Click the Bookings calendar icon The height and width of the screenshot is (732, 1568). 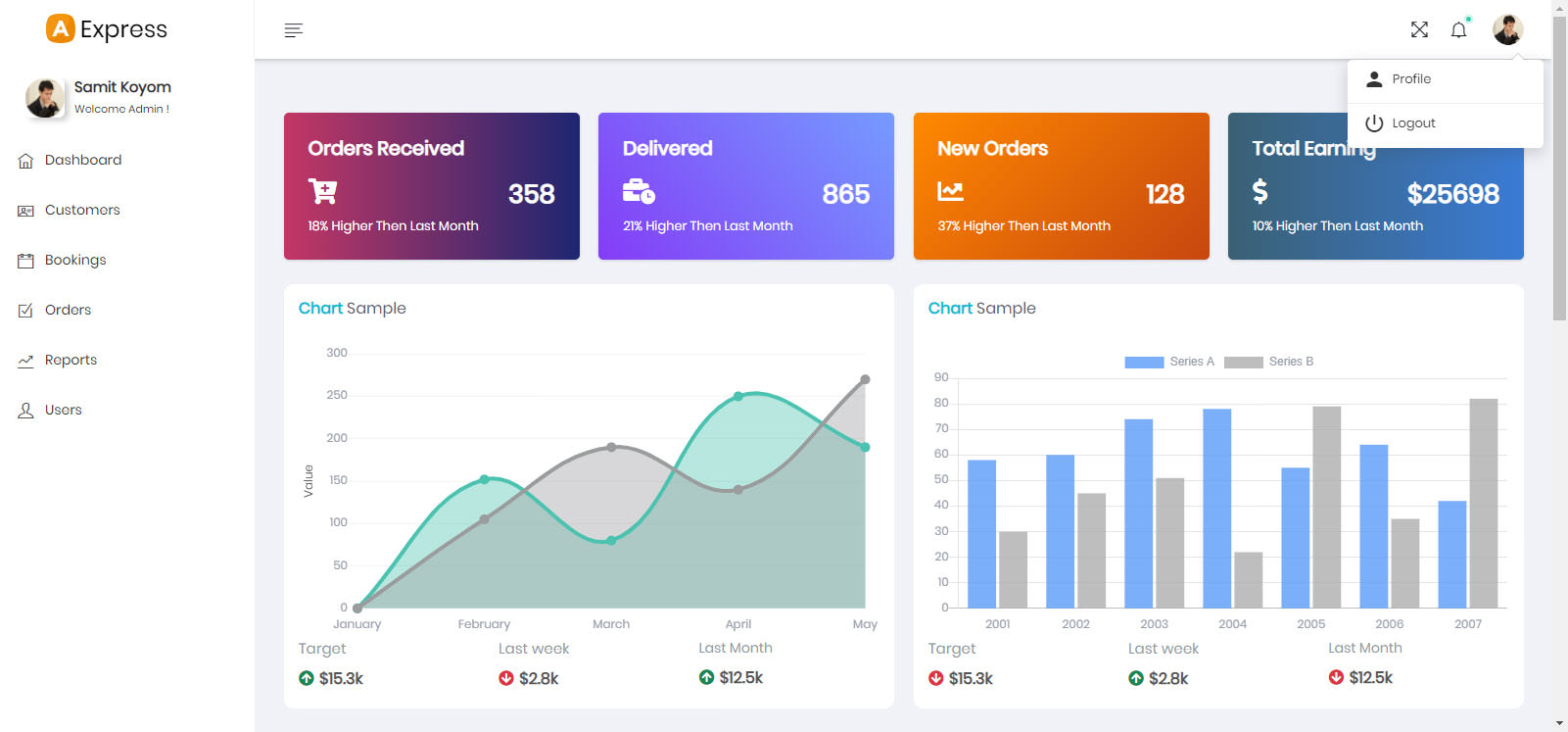[x=25, y=261]
